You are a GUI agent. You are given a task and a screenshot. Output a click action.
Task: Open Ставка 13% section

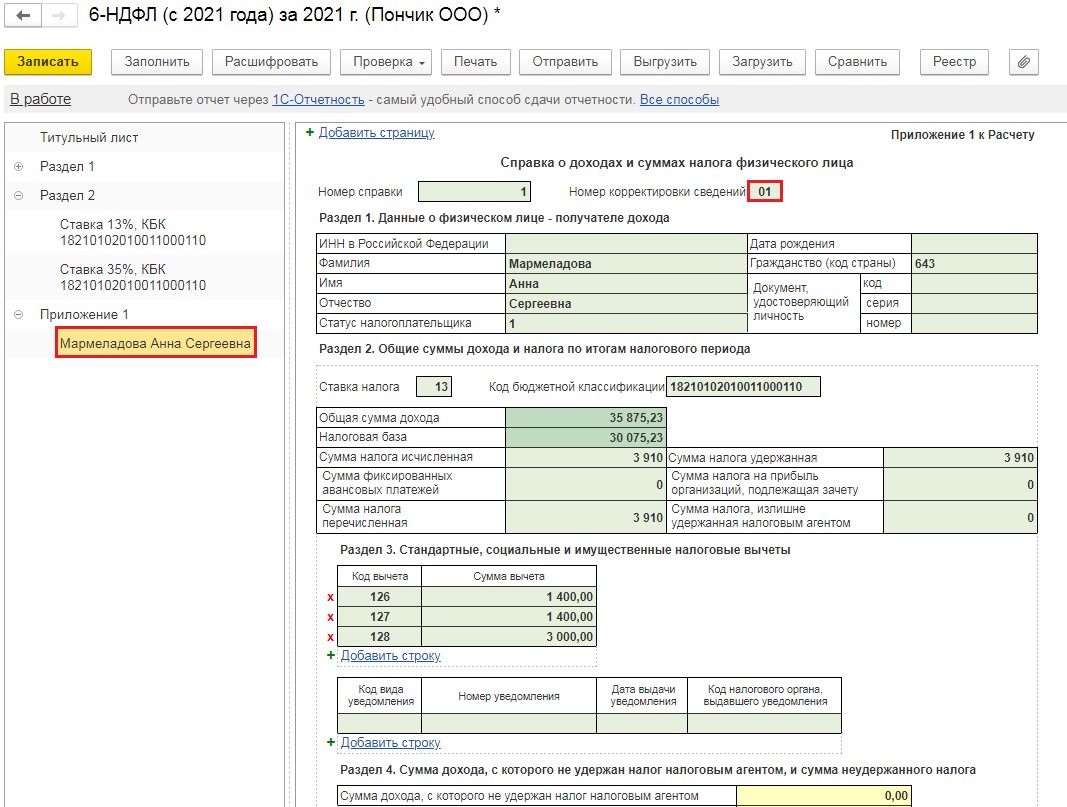(133, 233)
